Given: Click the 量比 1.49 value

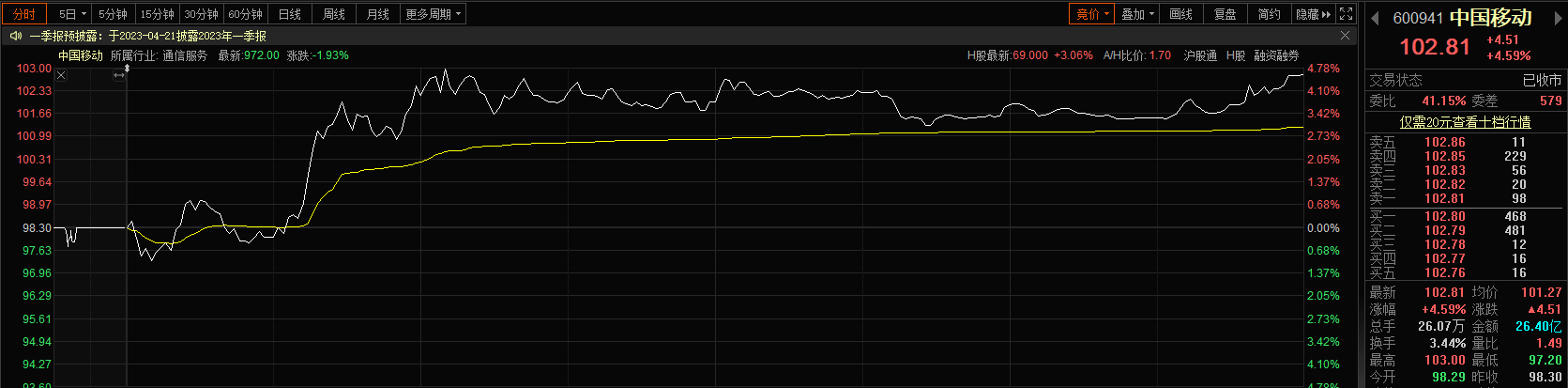Looking at the screenshot, I should [1548, 343].
